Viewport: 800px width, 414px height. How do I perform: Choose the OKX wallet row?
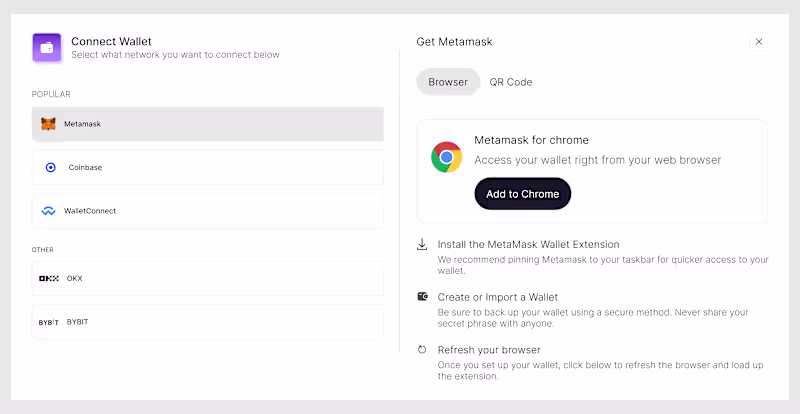pos(207,278)
